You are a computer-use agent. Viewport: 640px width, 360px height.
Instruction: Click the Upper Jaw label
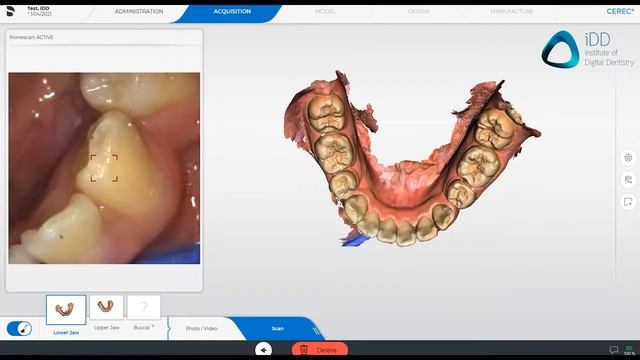(x=107, y=327)
